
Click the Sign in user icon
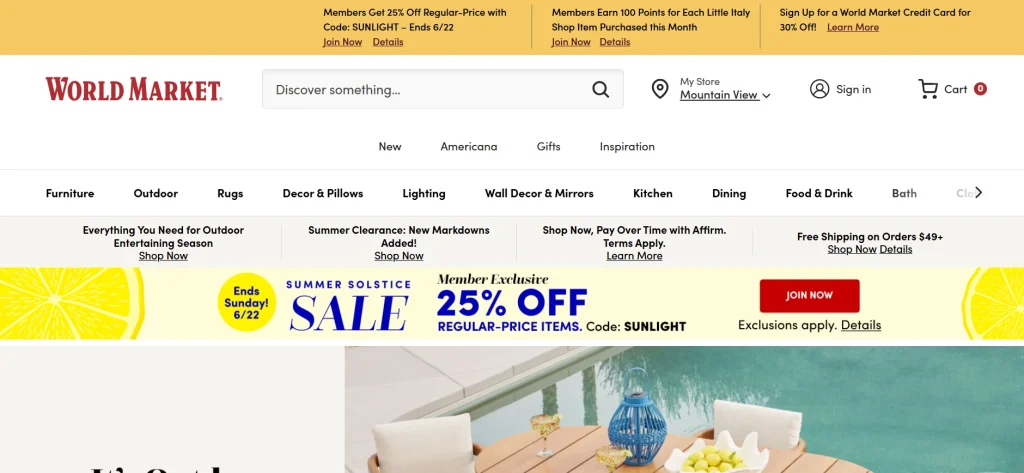click(819, 89)
